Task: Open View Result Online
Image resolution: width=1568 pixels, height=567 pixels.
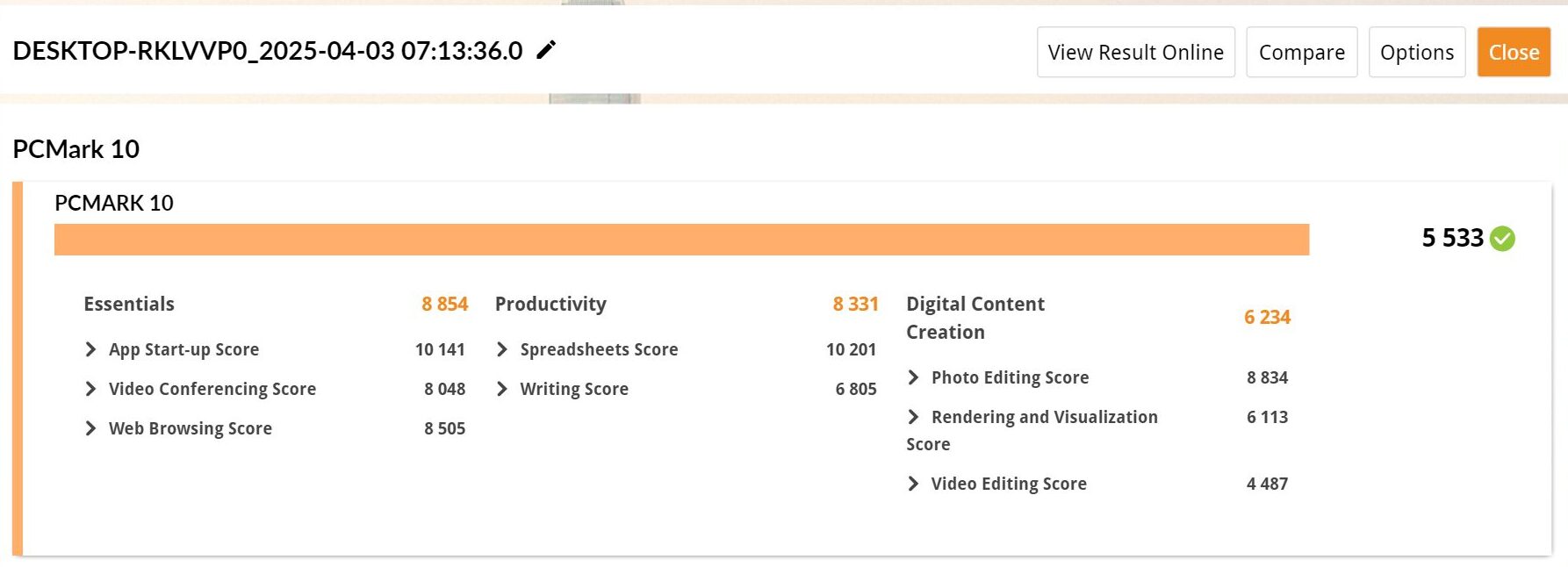Action: (x=1136, y=52)
